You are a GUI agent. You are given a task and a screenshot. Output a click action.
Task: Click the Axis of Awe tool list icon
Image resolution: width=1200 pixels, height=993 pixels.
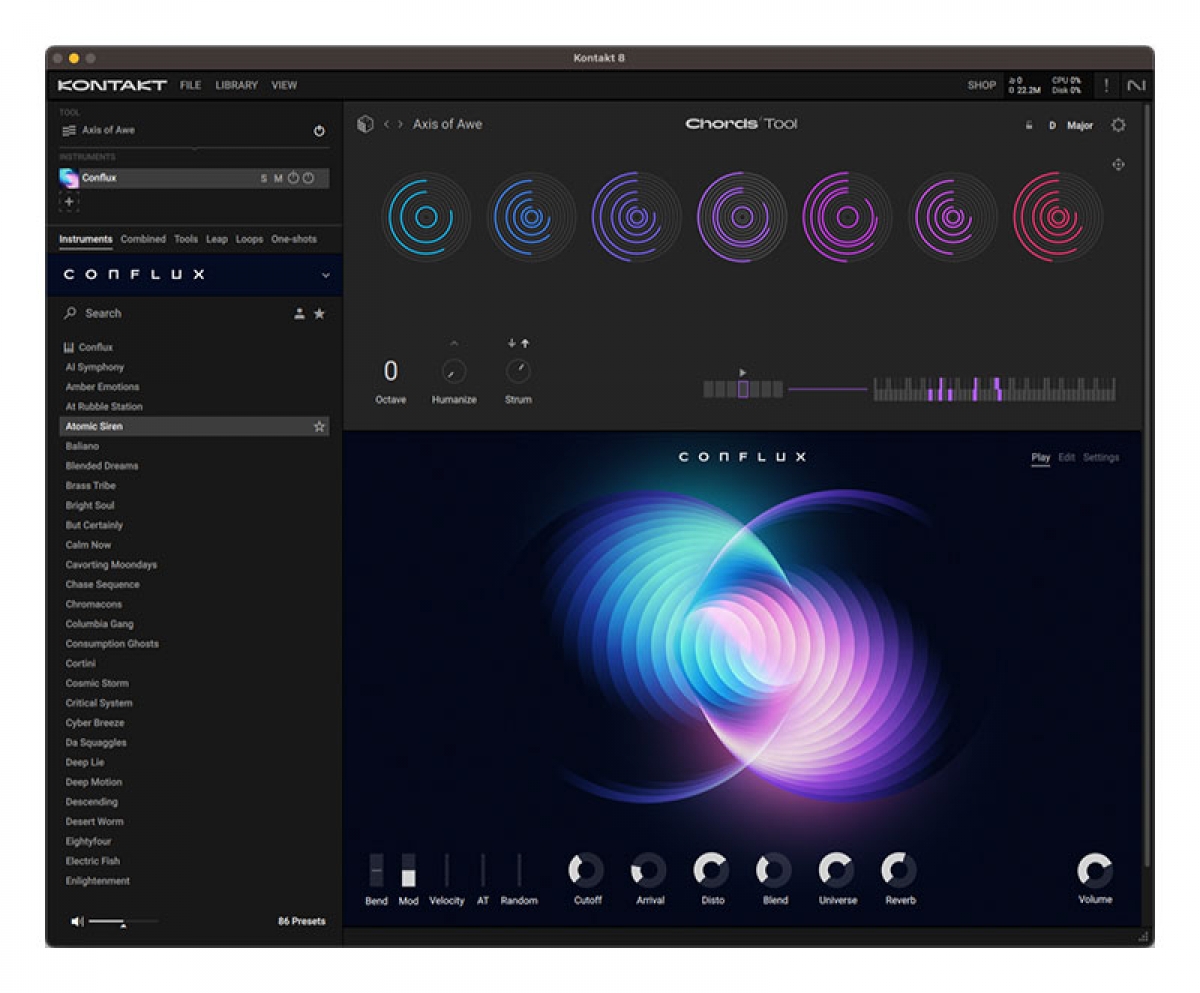pos(69,130)
